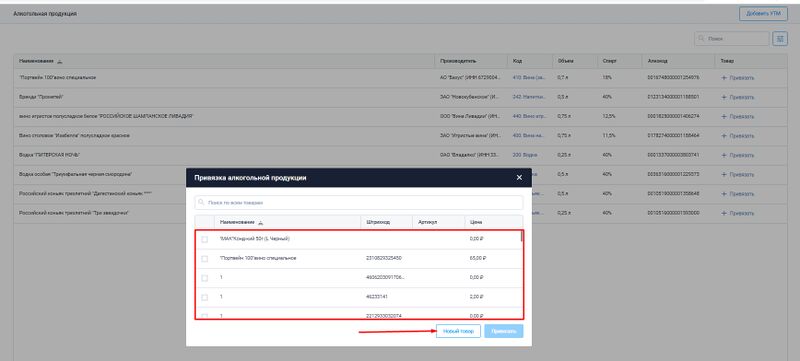Image resolution: width=800 pixels, height=361 pixels.
Task: Open filter settings icon beside main search
Action: (780, 39)
